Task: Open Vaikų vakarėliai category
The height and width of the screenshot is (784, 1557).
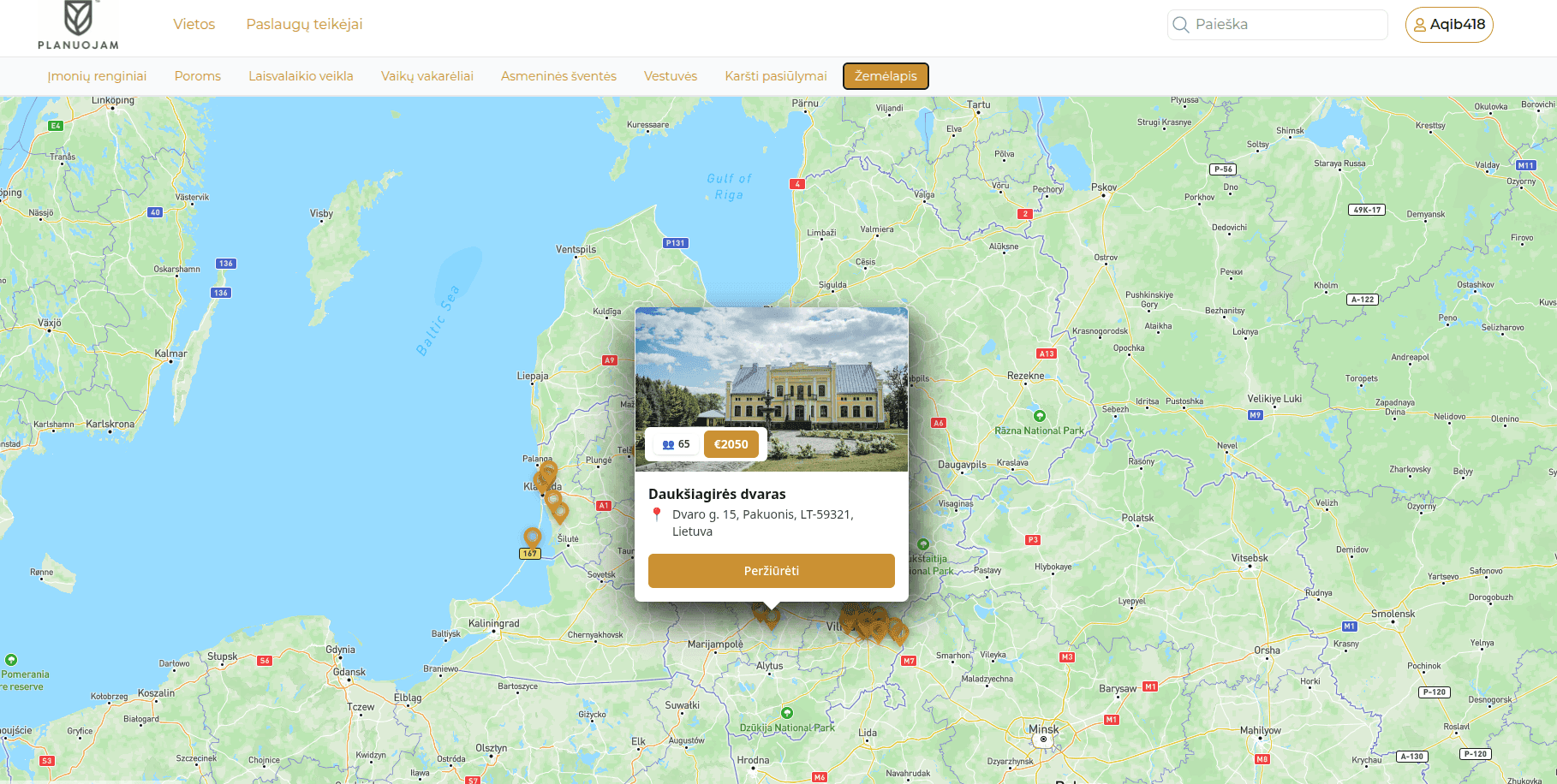Action: [427, 76]
